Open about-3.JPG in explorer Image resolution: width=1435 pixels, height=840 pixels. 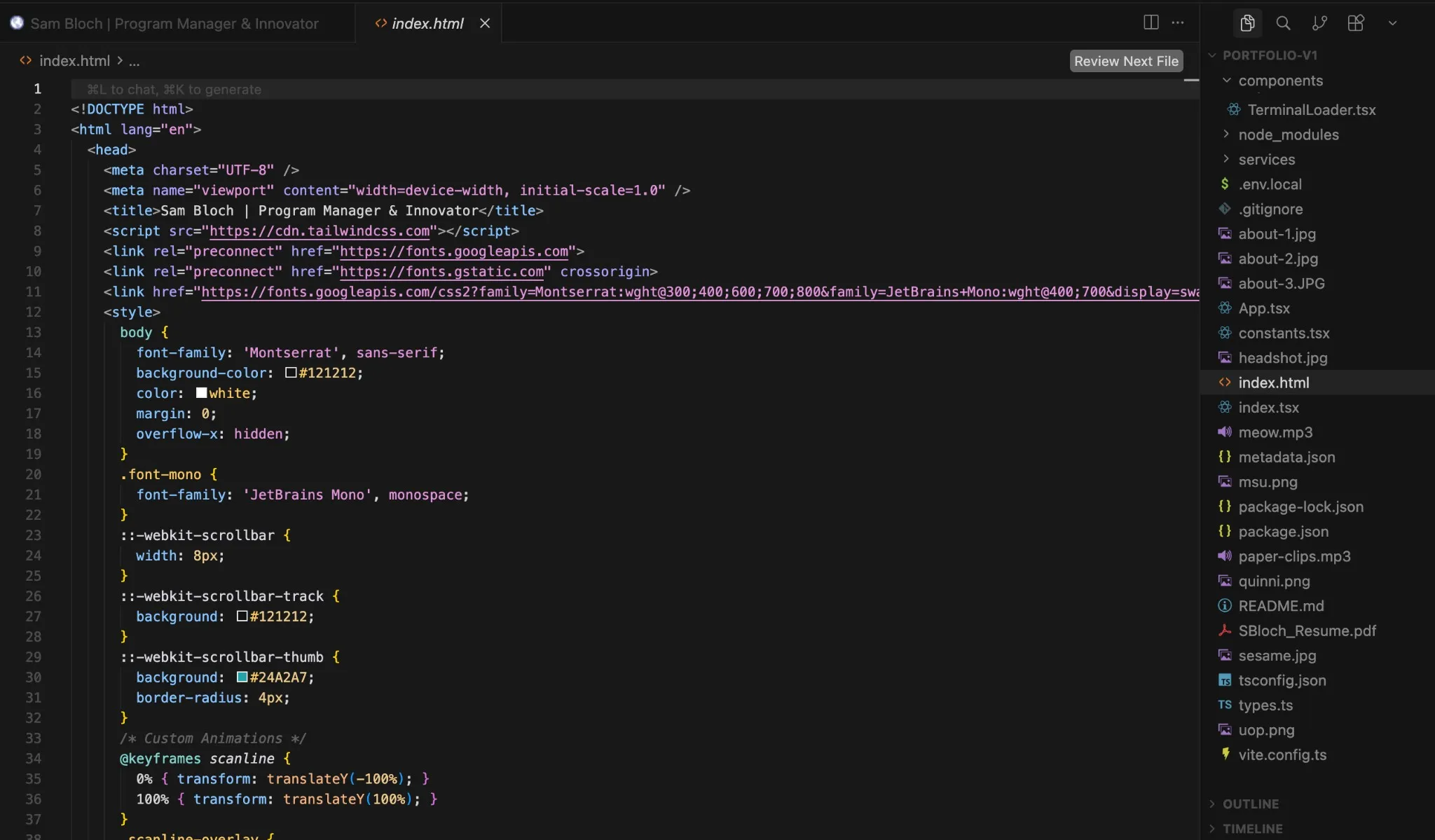coord(1281,284)
